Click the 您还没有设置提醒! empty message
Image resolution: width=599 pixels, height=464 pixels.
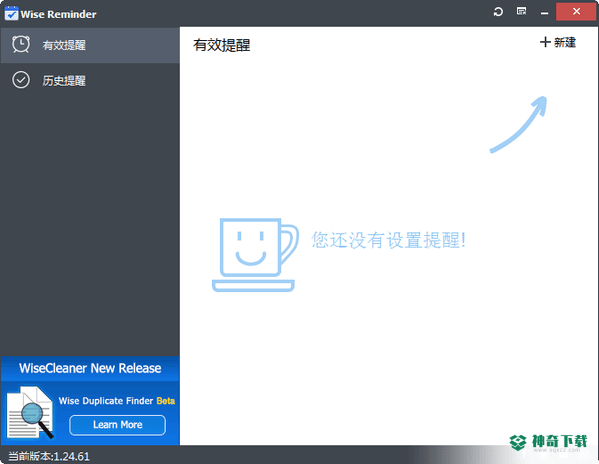tap(388, 240)
